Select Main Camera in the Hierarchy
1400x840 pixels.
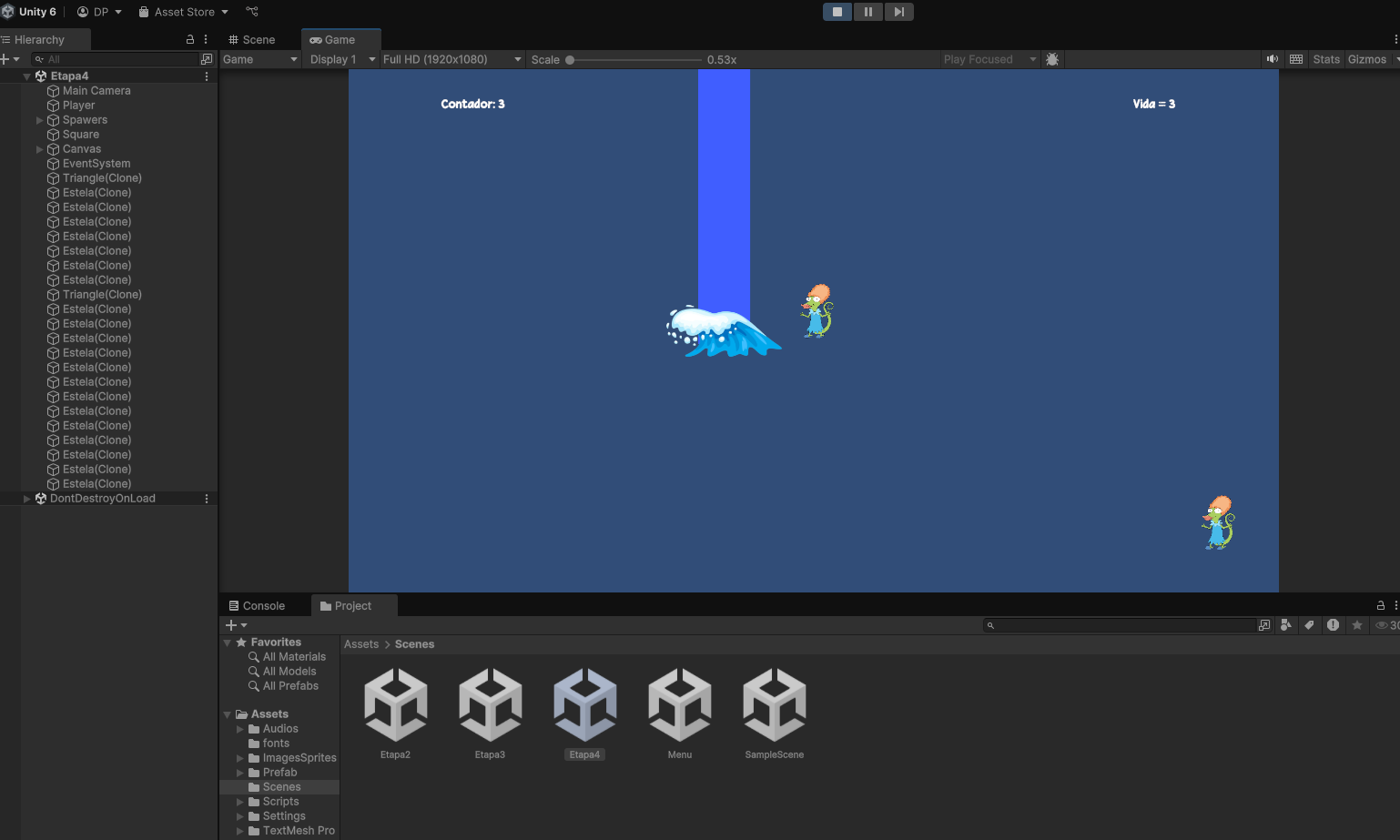96,91
